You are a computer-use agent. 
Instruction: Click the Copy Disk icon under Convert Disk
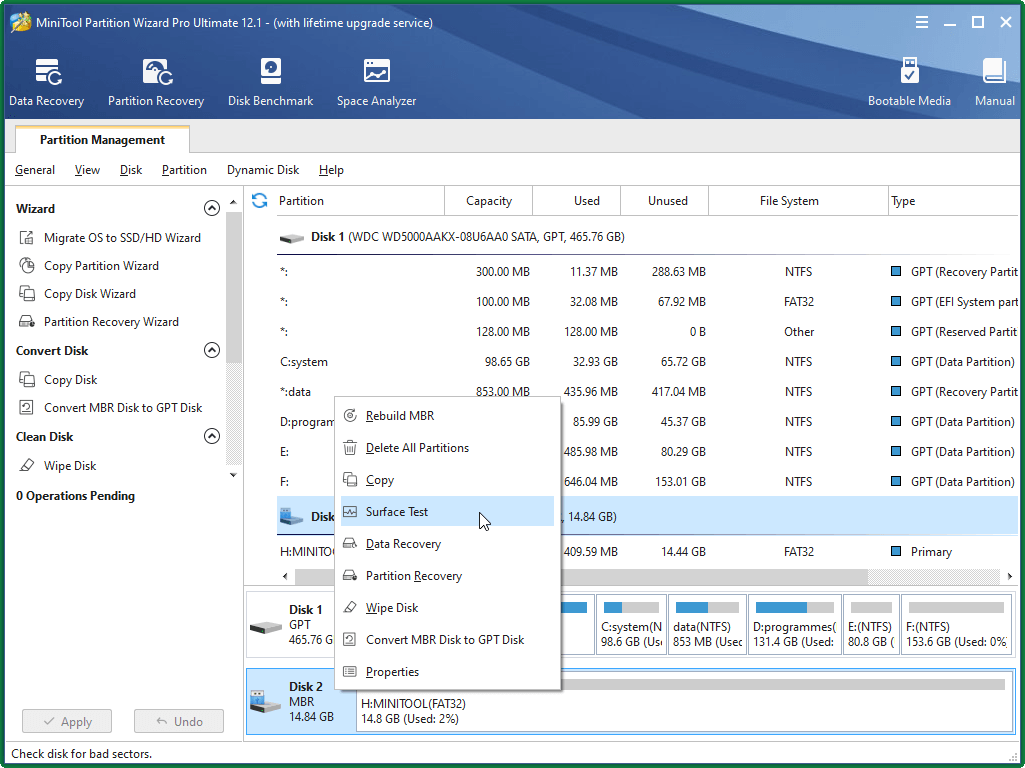coord(27,379)
